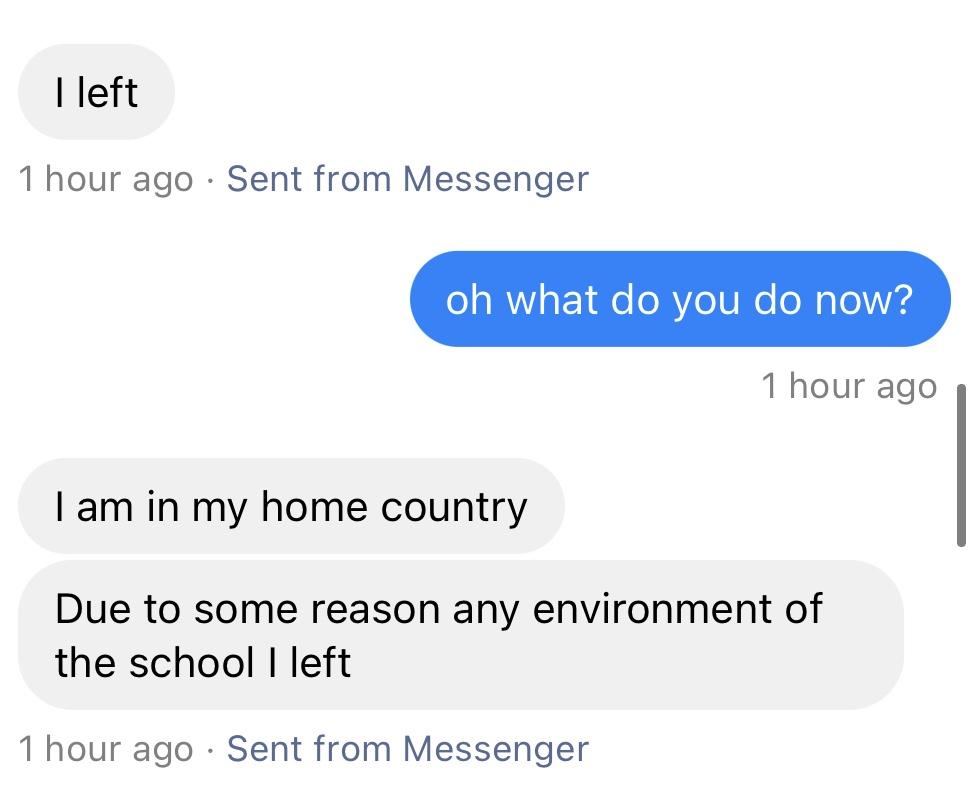Viewport: 973px width, 787px height.
Task: Click the word "oh" in the blue bubble
Action: (469, 299)
